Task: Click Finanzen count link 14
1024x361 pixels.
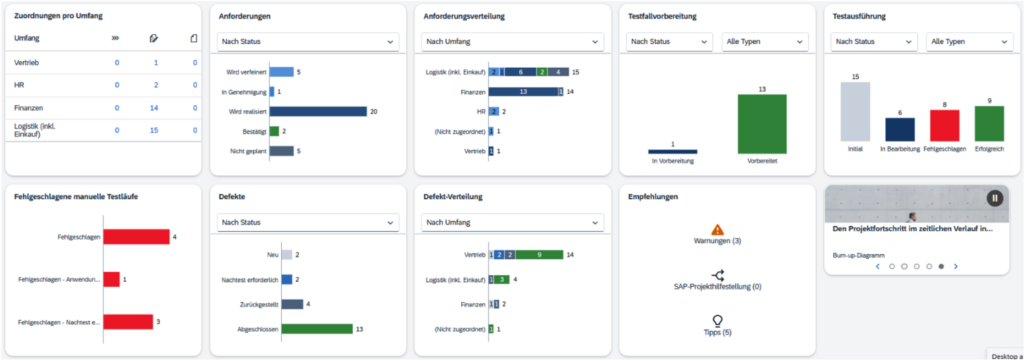Action: tap(154, 108)
